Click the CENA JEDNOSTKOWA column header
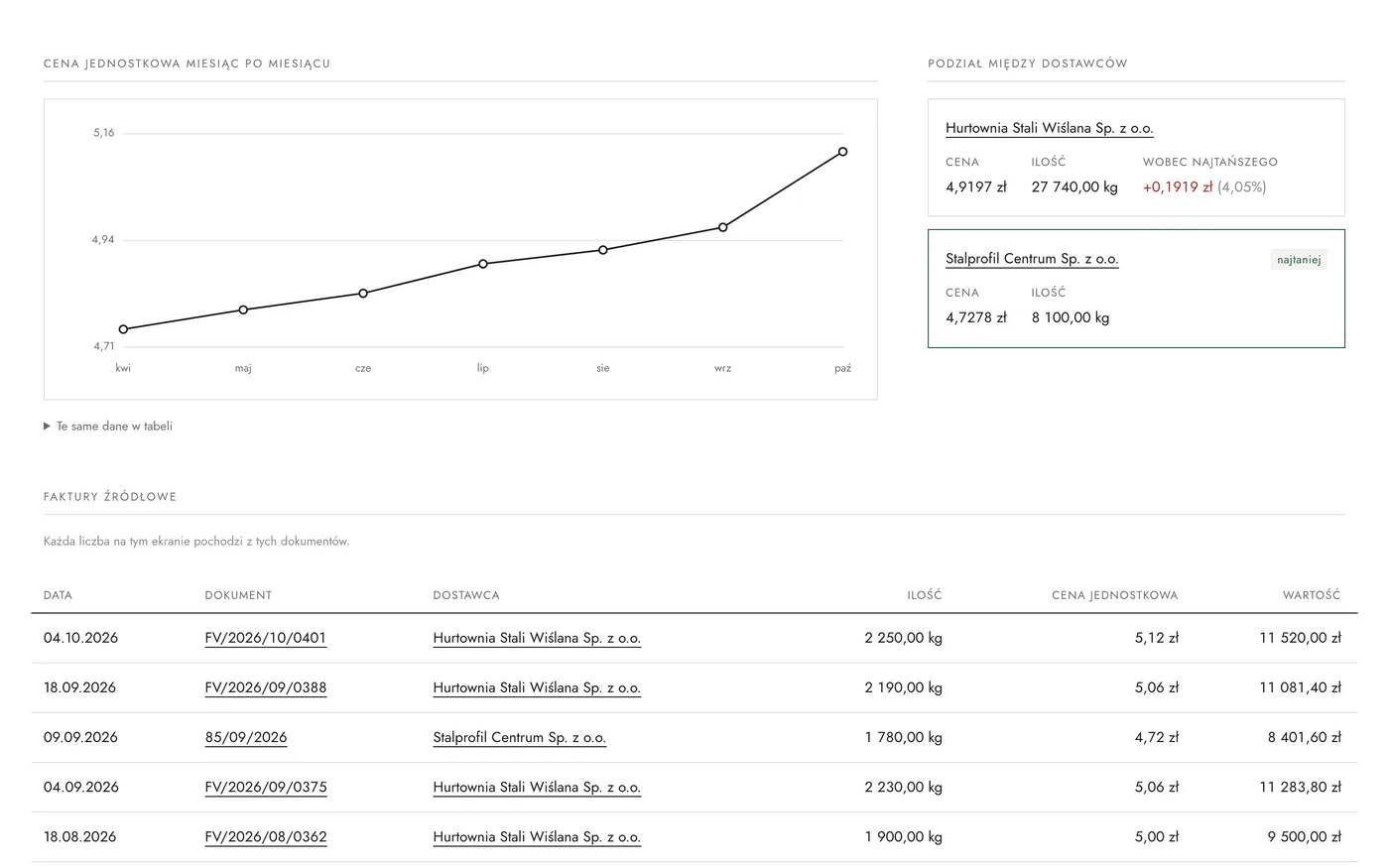This screenshot has height=868, width=1389. (1115, 595)
